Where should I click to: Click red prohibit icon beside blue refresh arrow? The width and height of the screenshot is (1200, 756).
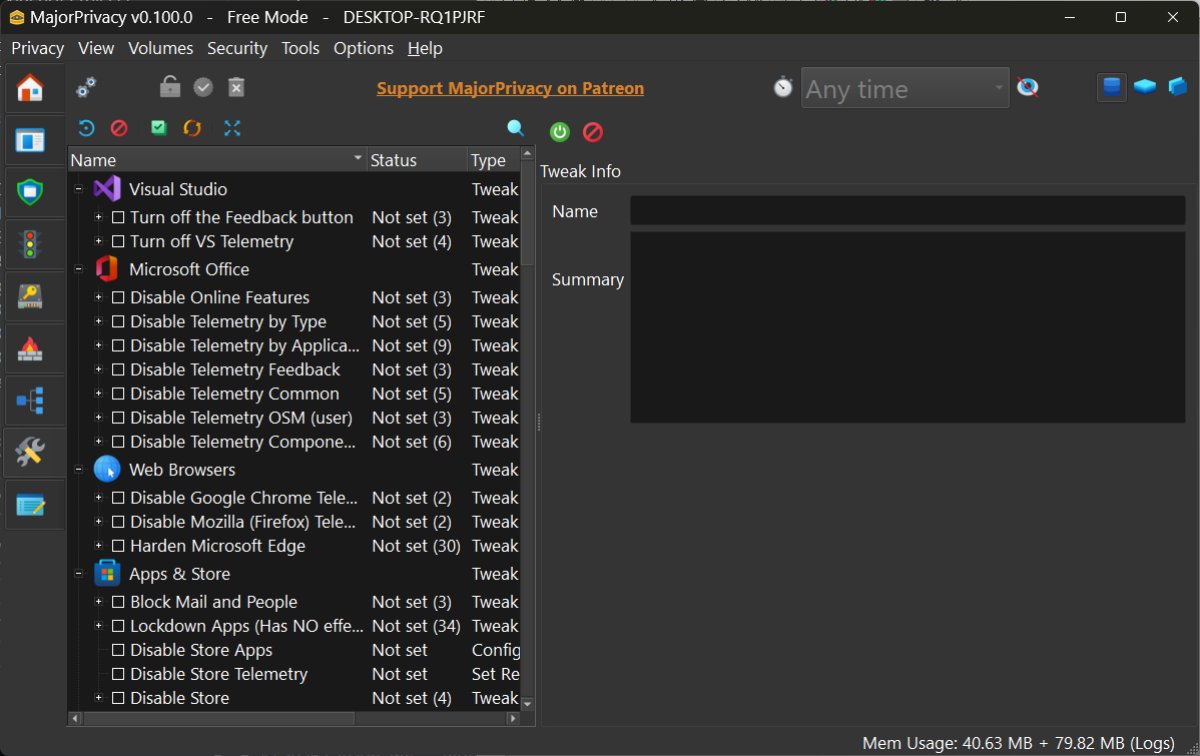point(119,128)
